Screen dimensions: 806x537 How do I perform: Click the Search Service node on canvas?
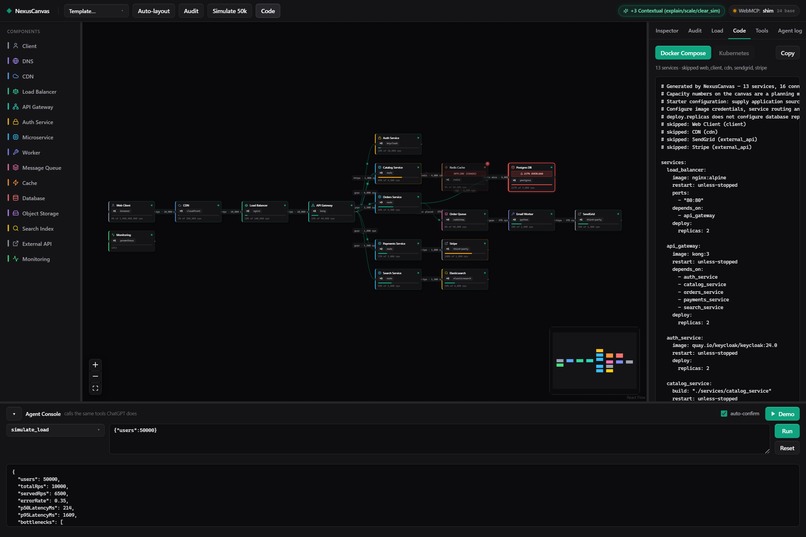click(x=398, y=279)
